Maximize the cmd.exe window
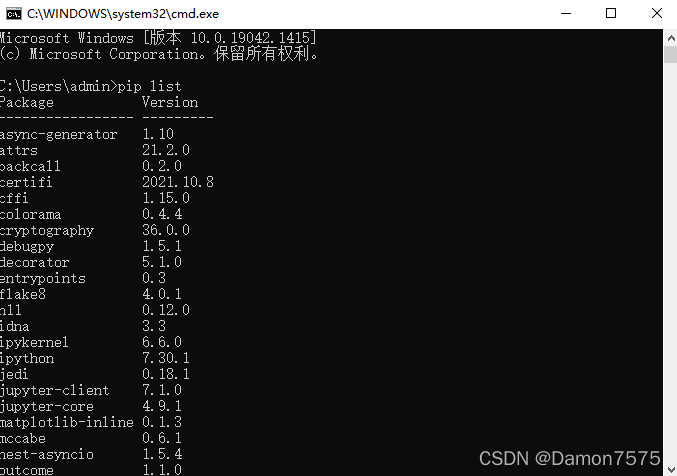The height and width of the screenshot is (476, 677). [x=611, y=13]
